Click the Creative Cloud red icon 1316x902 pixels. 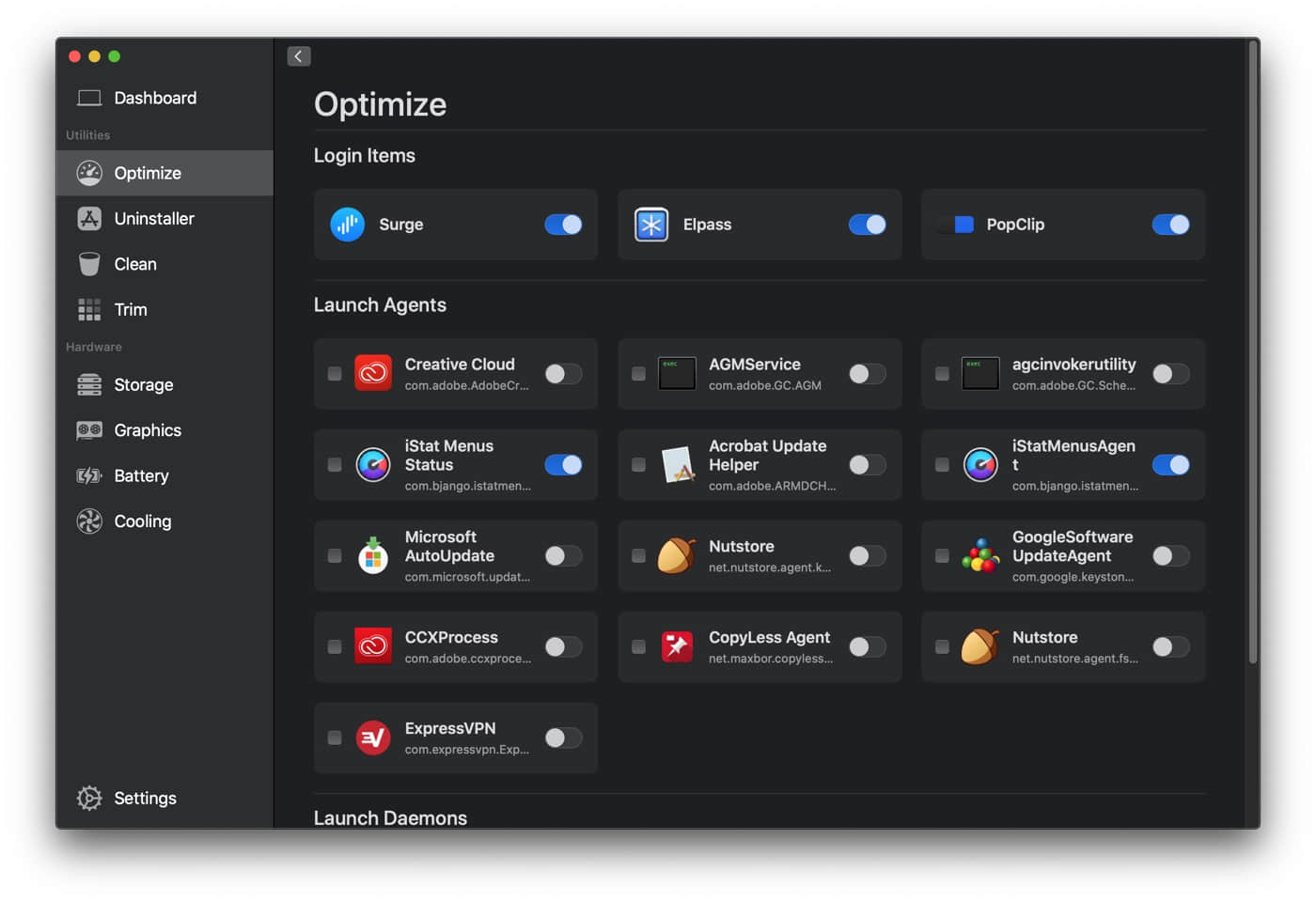373,373
